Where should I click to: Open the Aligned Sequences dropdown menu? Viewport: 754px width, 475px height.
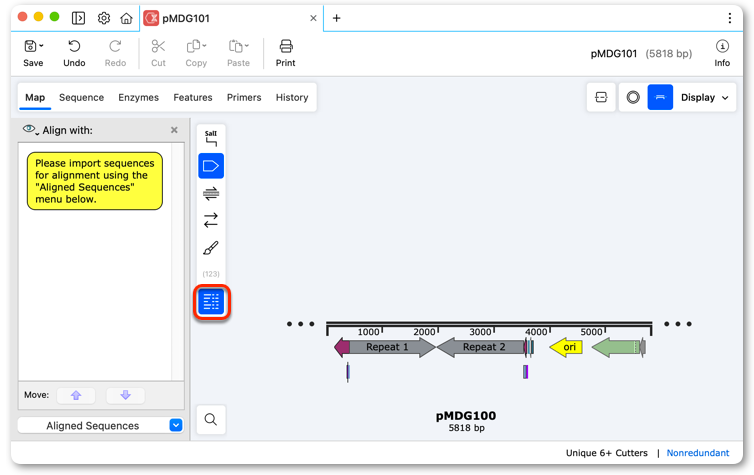(x=101, y=425)
